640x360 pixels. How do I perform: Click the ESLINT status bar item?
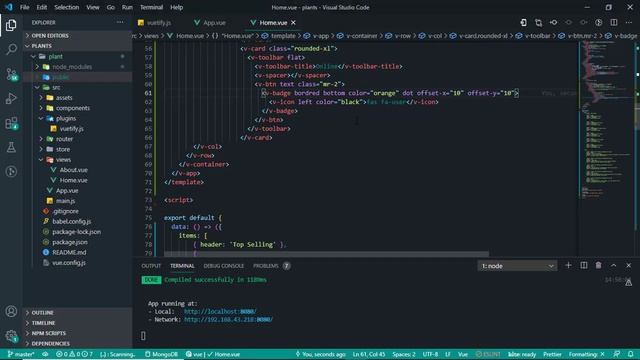tap(488, 354)
